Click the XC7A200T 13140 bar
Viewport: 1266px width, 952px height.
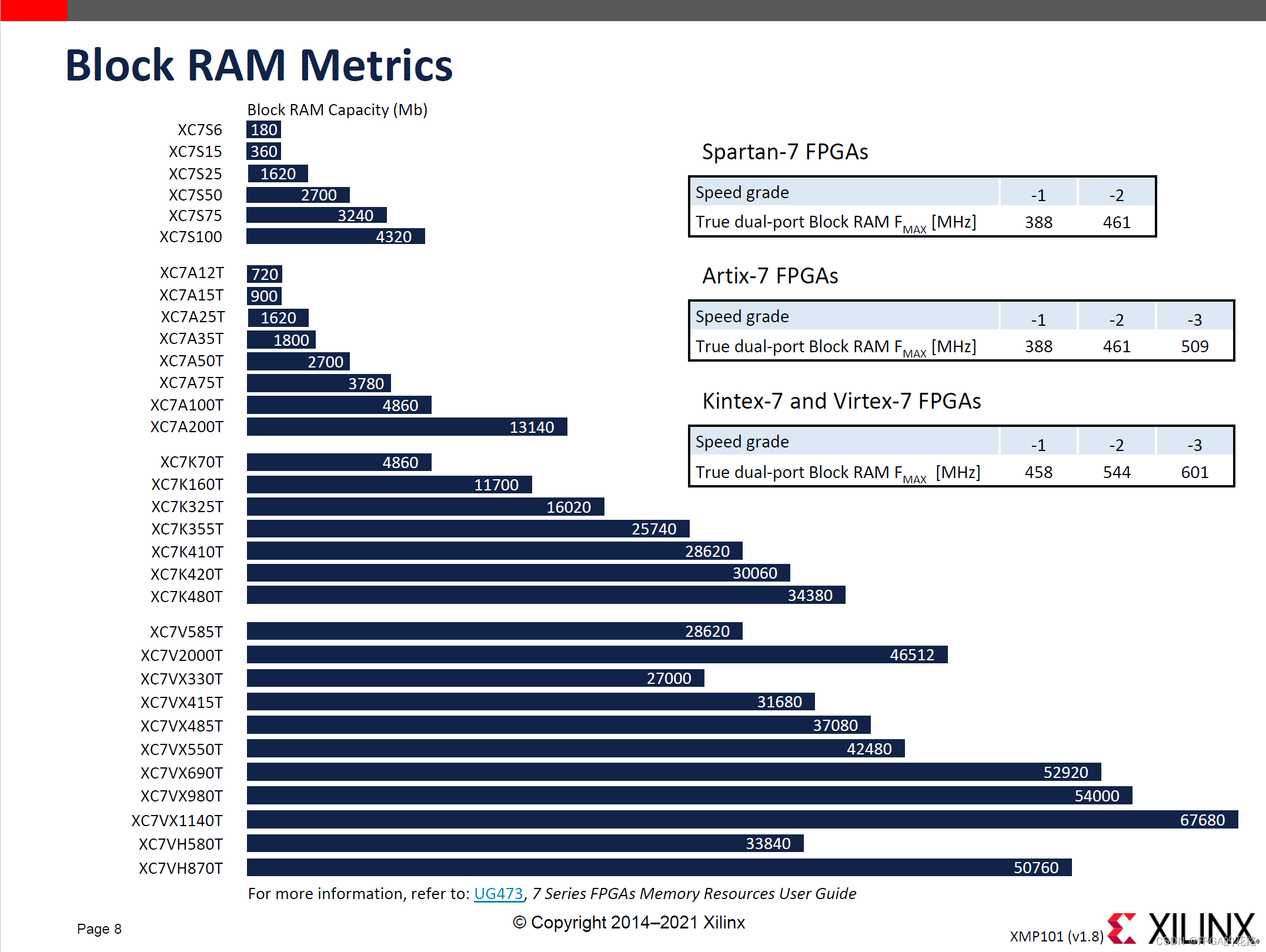[x=406, y=427]
